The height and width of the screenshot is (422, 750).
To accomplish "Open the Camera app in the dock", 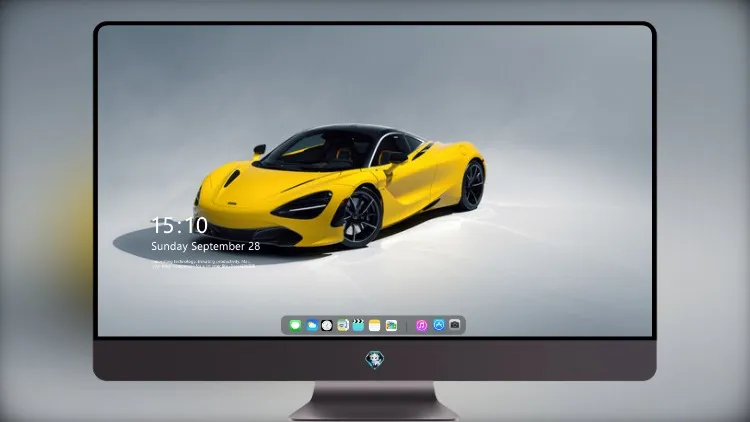I will (455, 325).
